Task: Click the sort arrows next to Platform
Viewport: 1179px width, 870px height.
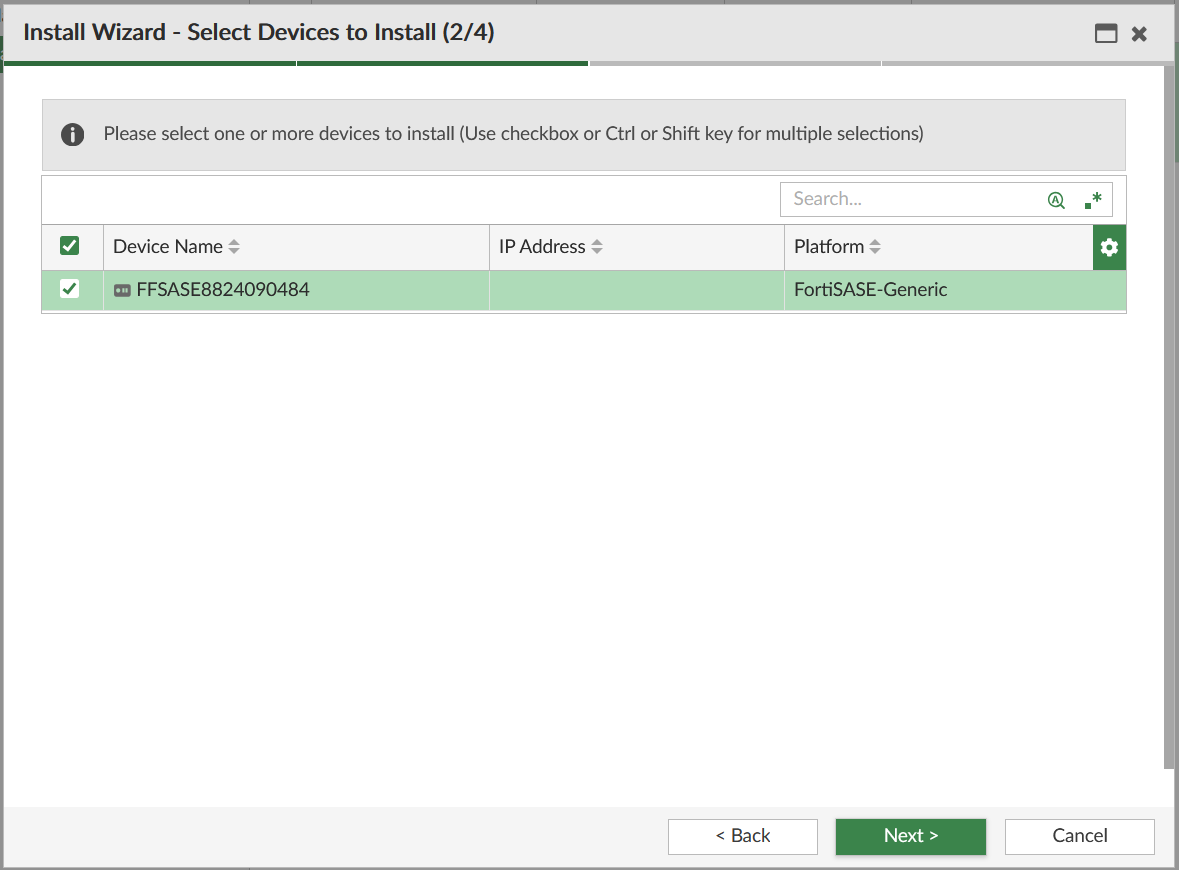Action: (875, 246)
